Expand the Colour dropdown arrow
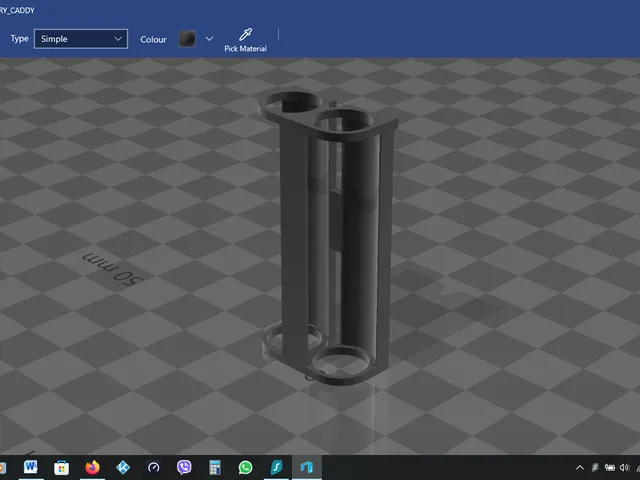 (x=209, y=39)
